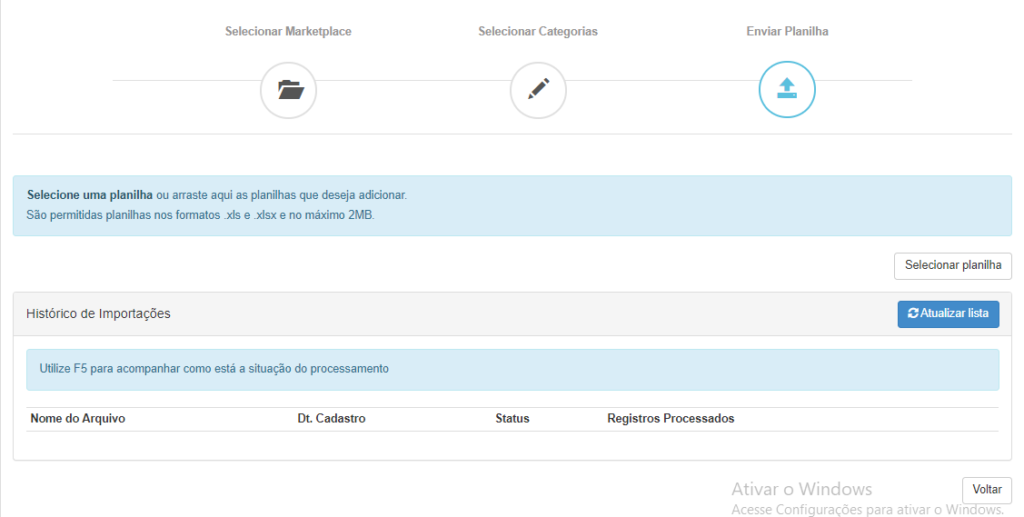Screen dimensions: 1024x517
Task: Click the Histórico de Importações panel title
Action: [x=99, y=314]
